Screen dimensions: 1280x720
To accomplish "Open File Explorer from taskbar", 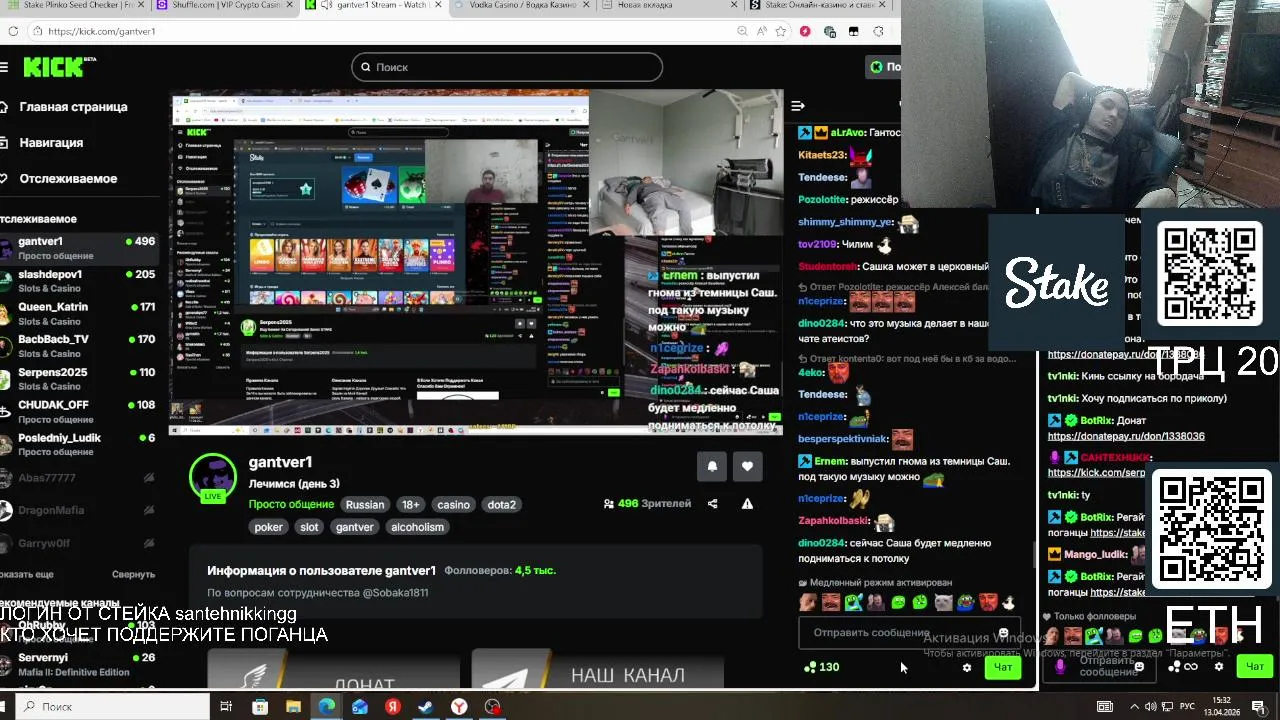I will pos(293,707).
